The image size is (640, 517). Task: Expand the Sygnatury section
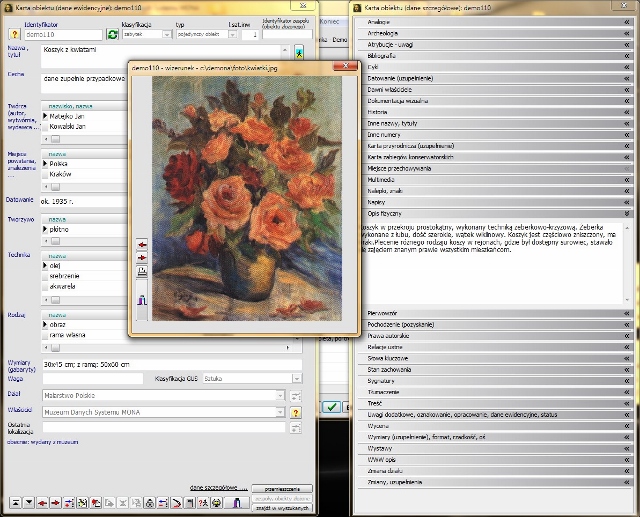click(496, 381)
